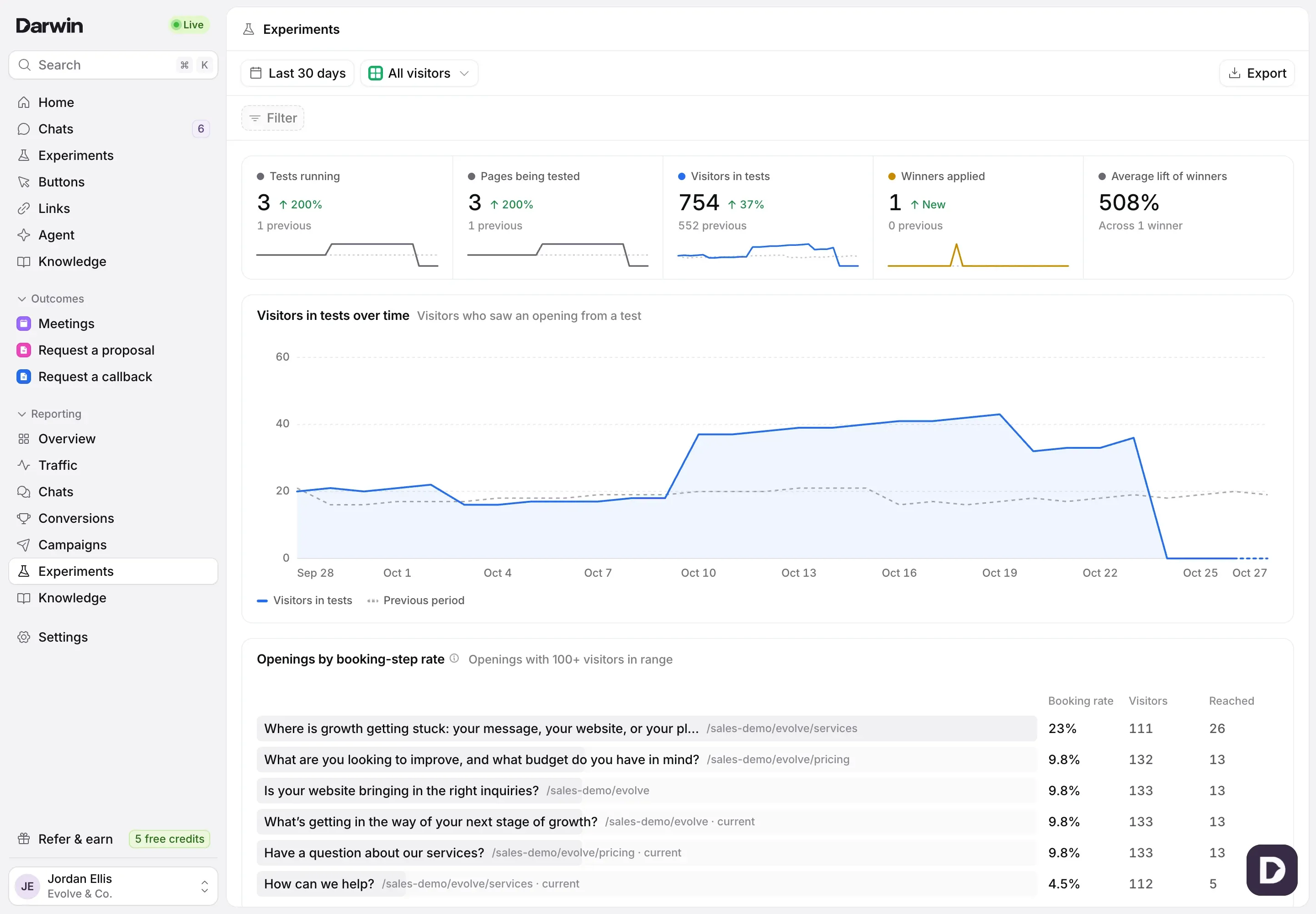This screenshot has width=1316, height=914.
Task: Open the Darwin chat widget button
Action: point(1271,870)
